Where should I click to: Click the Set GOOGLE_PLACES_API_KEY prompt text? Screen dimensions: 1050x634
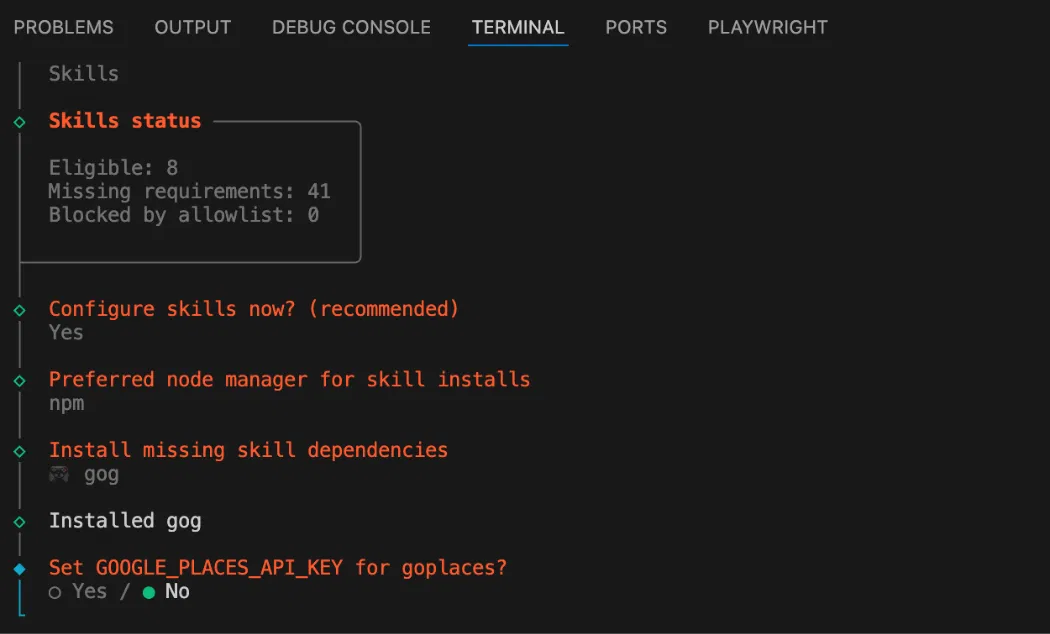(x=277, y=568)
